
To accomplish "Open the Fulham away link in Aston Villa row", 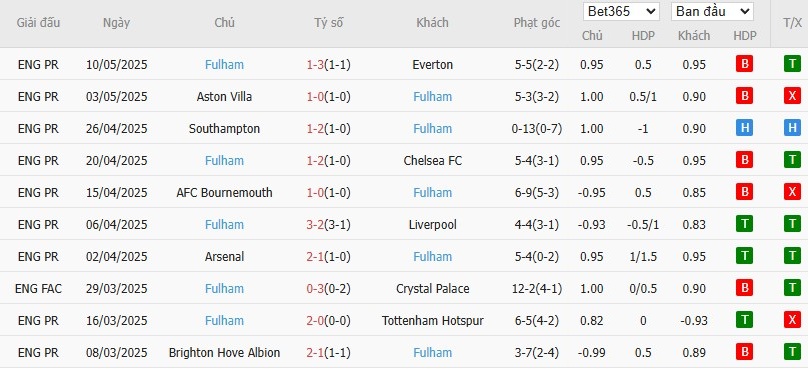I will 432,97.
